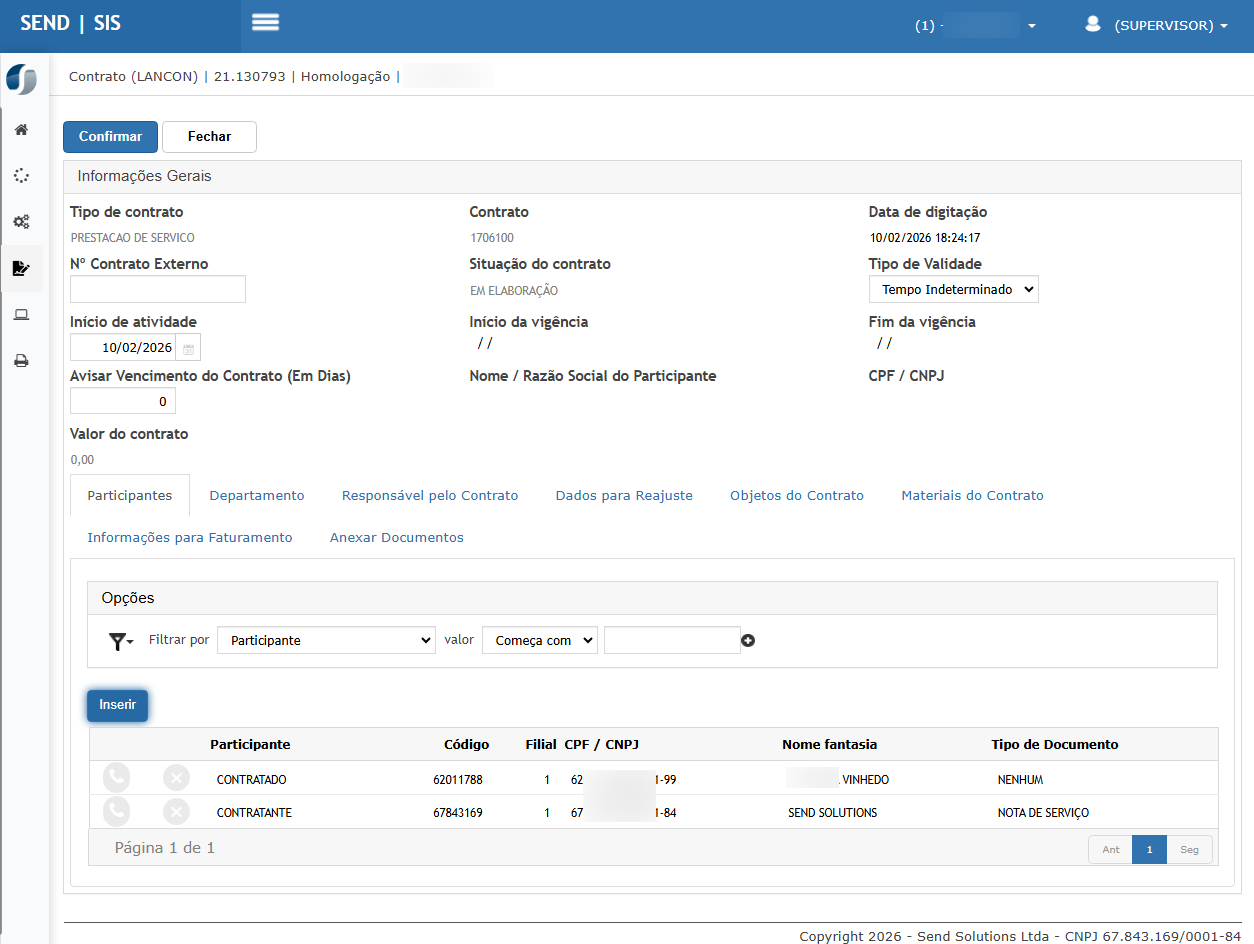
Task: Click Inserir to add a participant
Action: click(118, 705)
